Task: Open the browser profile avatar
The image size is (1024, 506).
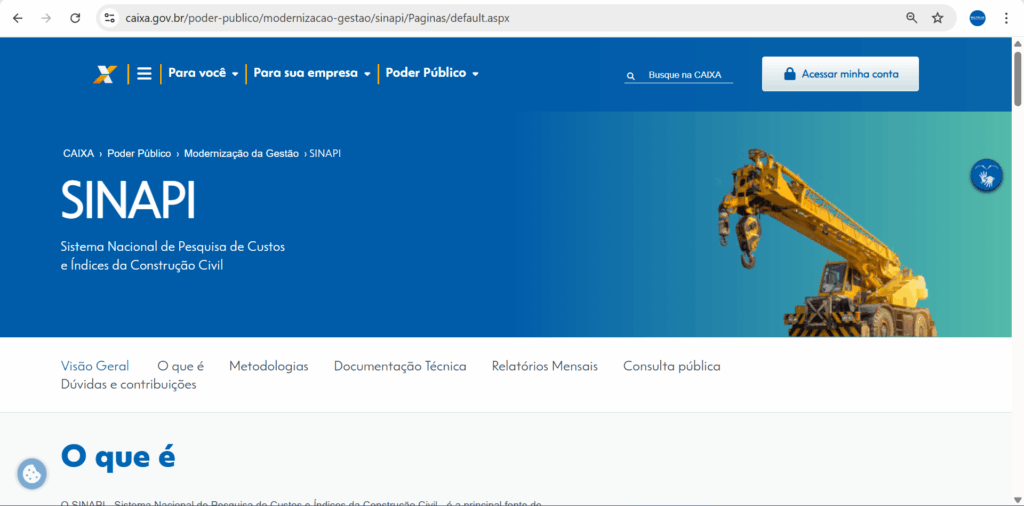Action: pyautogui.click(x=978, y=18)
